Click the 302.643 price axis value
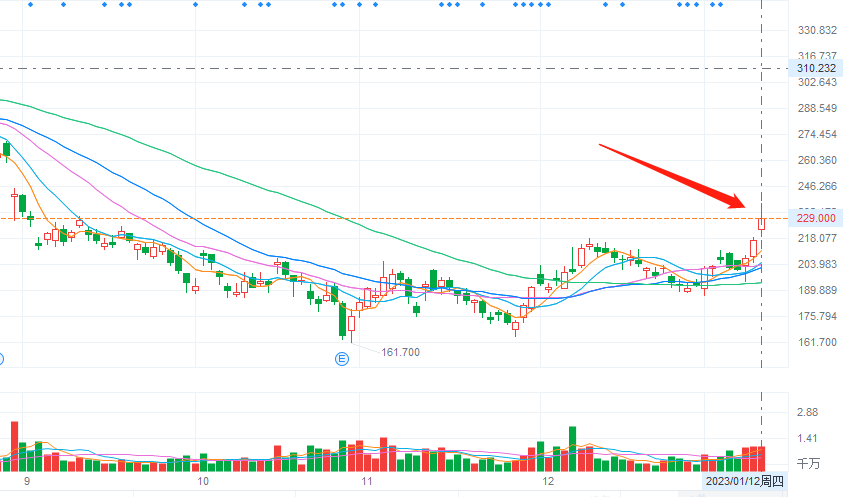Screen dimensions: 843x497 (817, 82)
